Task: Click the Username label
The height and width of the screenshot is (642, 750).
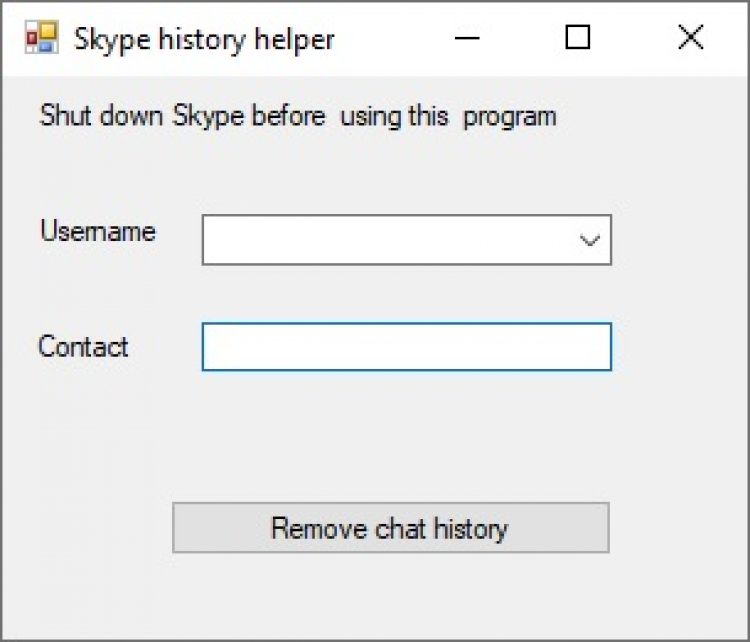Action: [x=98, y=231]
